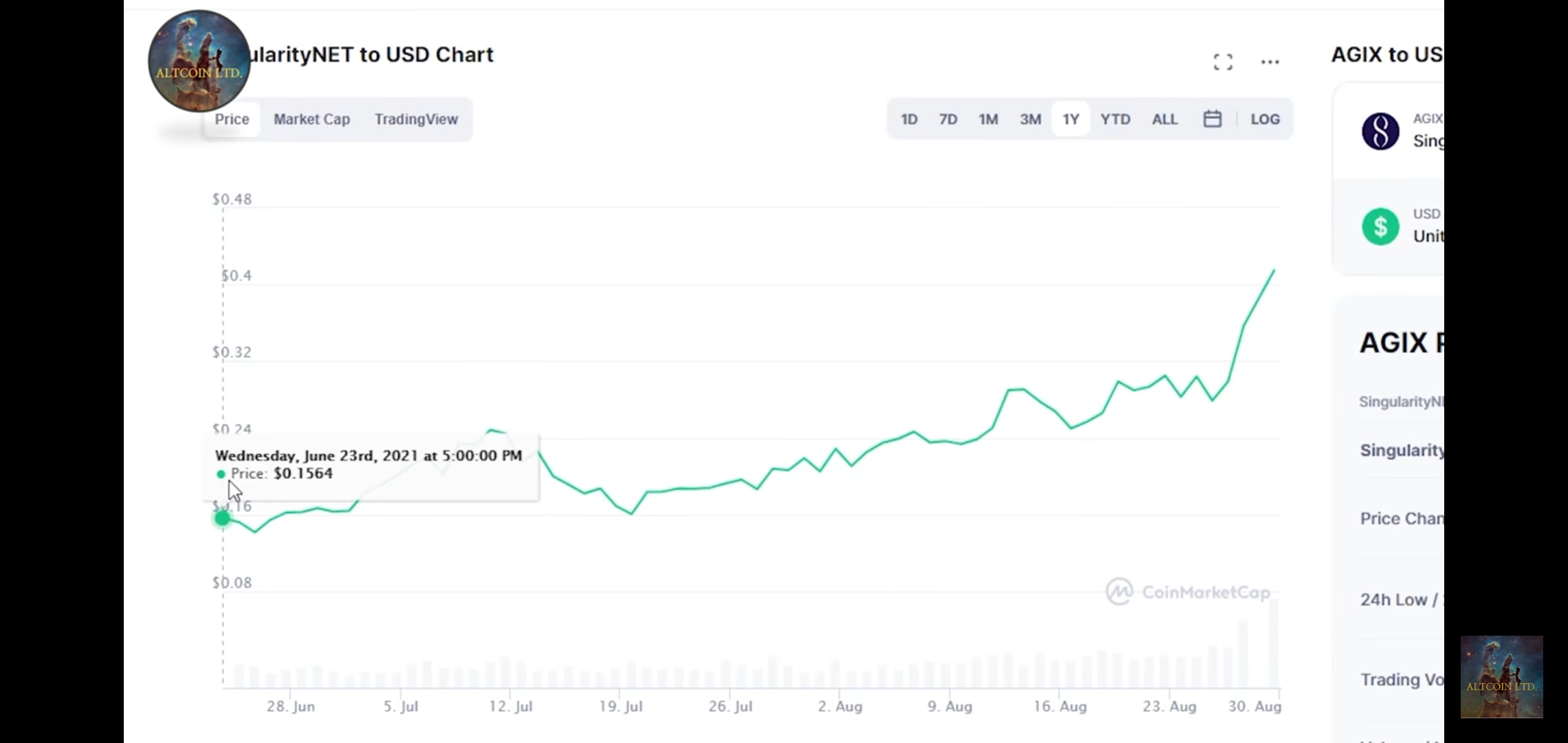Click the AGIX to USD converter heading

(1387, 54)
